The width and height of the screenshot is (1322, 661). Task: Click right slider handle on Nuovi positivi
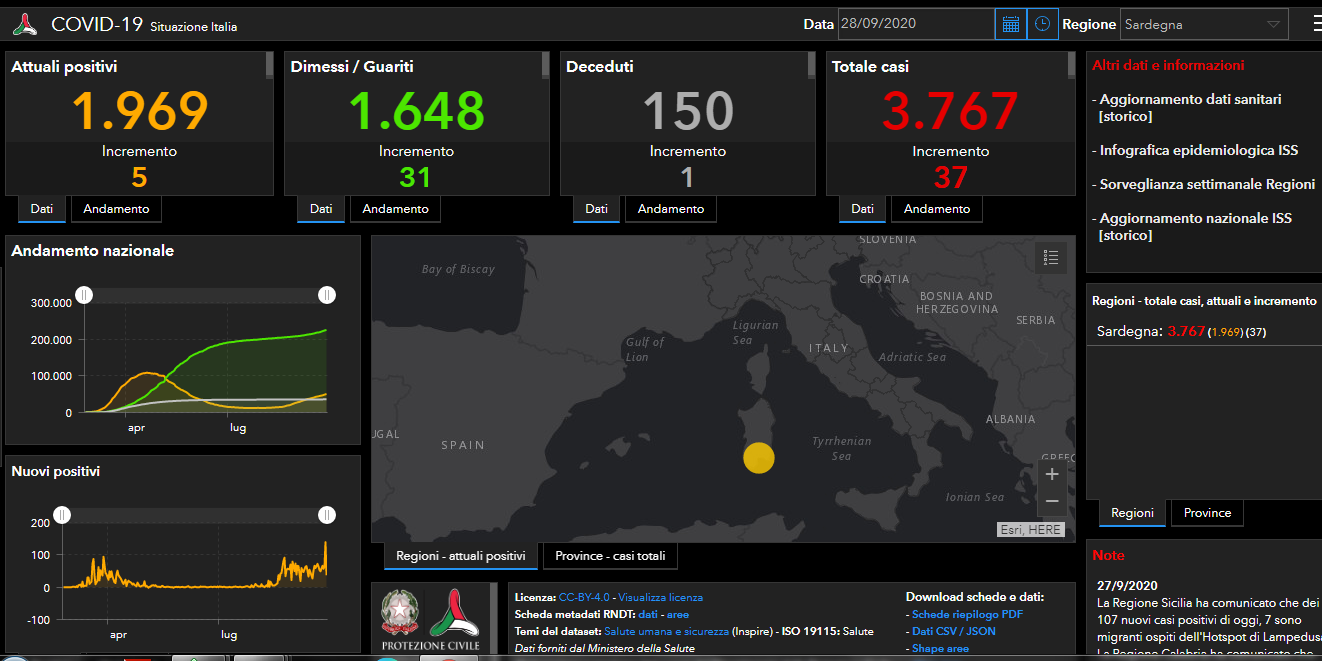pos(327,515)
